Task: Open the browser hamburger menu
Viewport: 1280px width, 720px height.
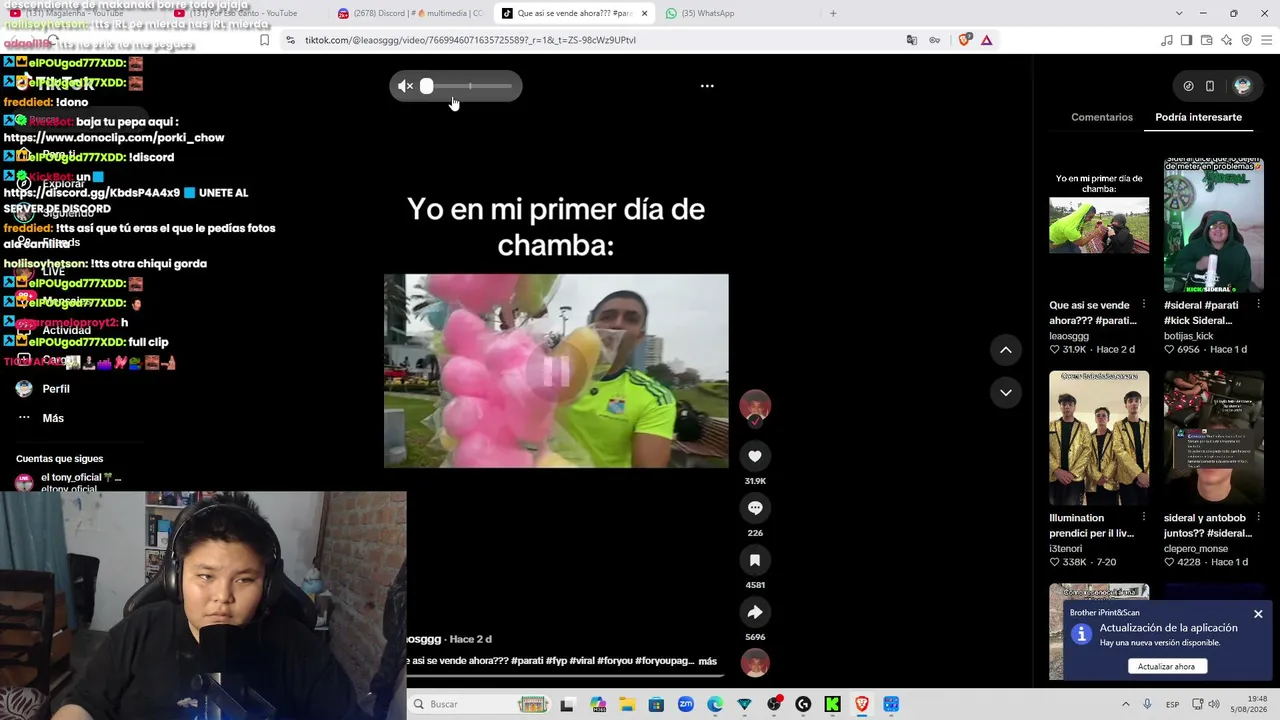Action: coord(1265,40)
